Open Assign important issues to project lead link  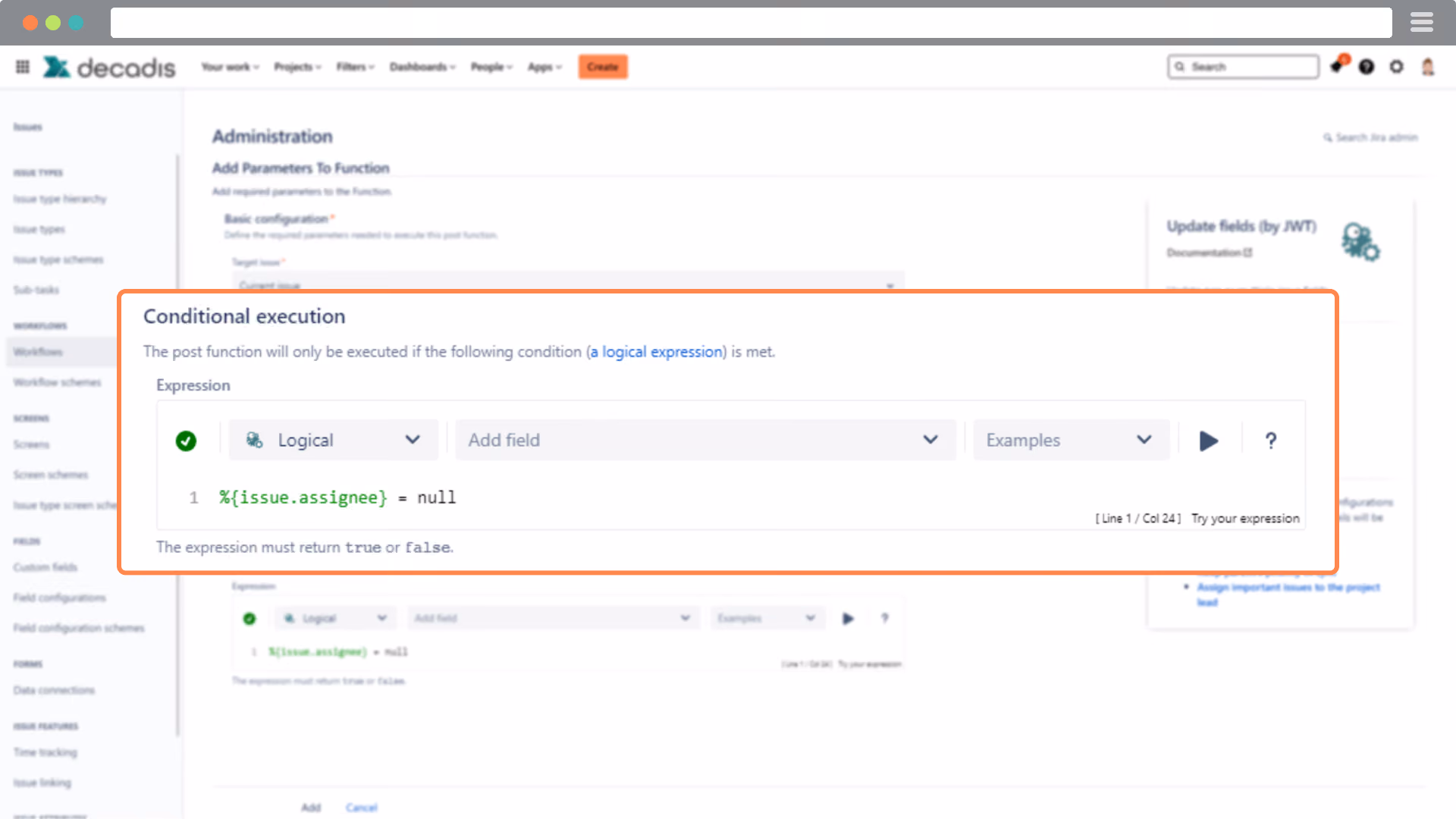[x=1288, y=595]
